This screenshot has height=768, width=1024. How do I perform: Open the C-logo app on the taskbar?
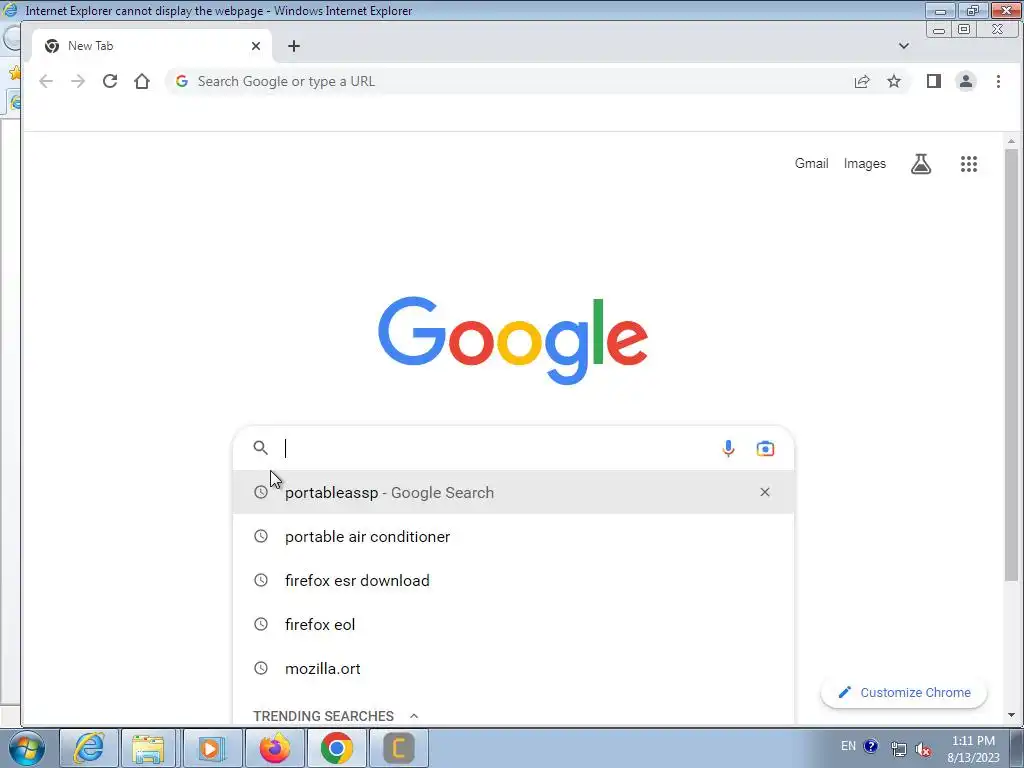[x=399, y=748]
